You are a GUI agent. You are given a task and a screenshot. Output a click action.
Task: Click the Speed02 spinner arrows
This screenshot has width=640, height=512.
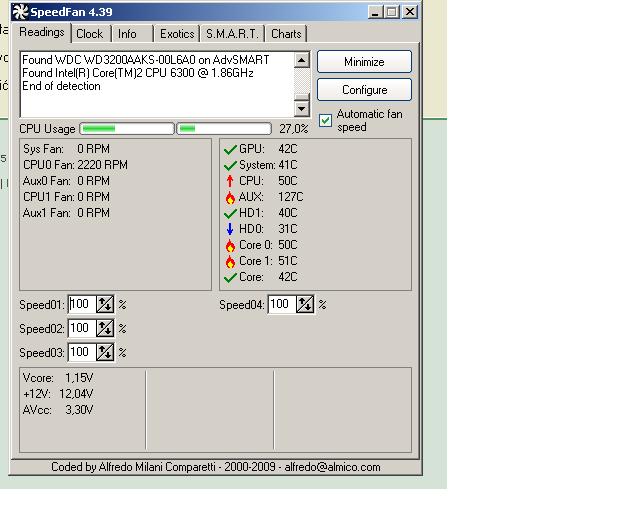click(105, 328)
